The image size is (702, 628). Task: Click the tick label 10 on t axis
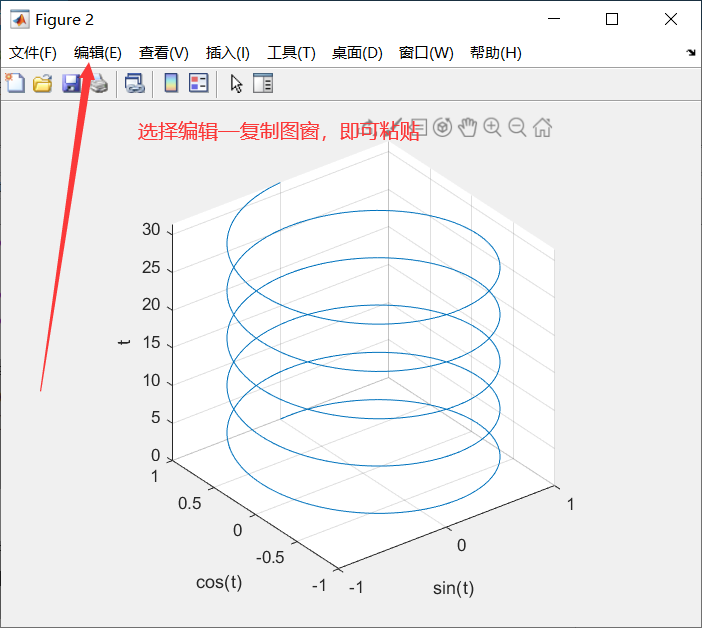pos(151,381)
